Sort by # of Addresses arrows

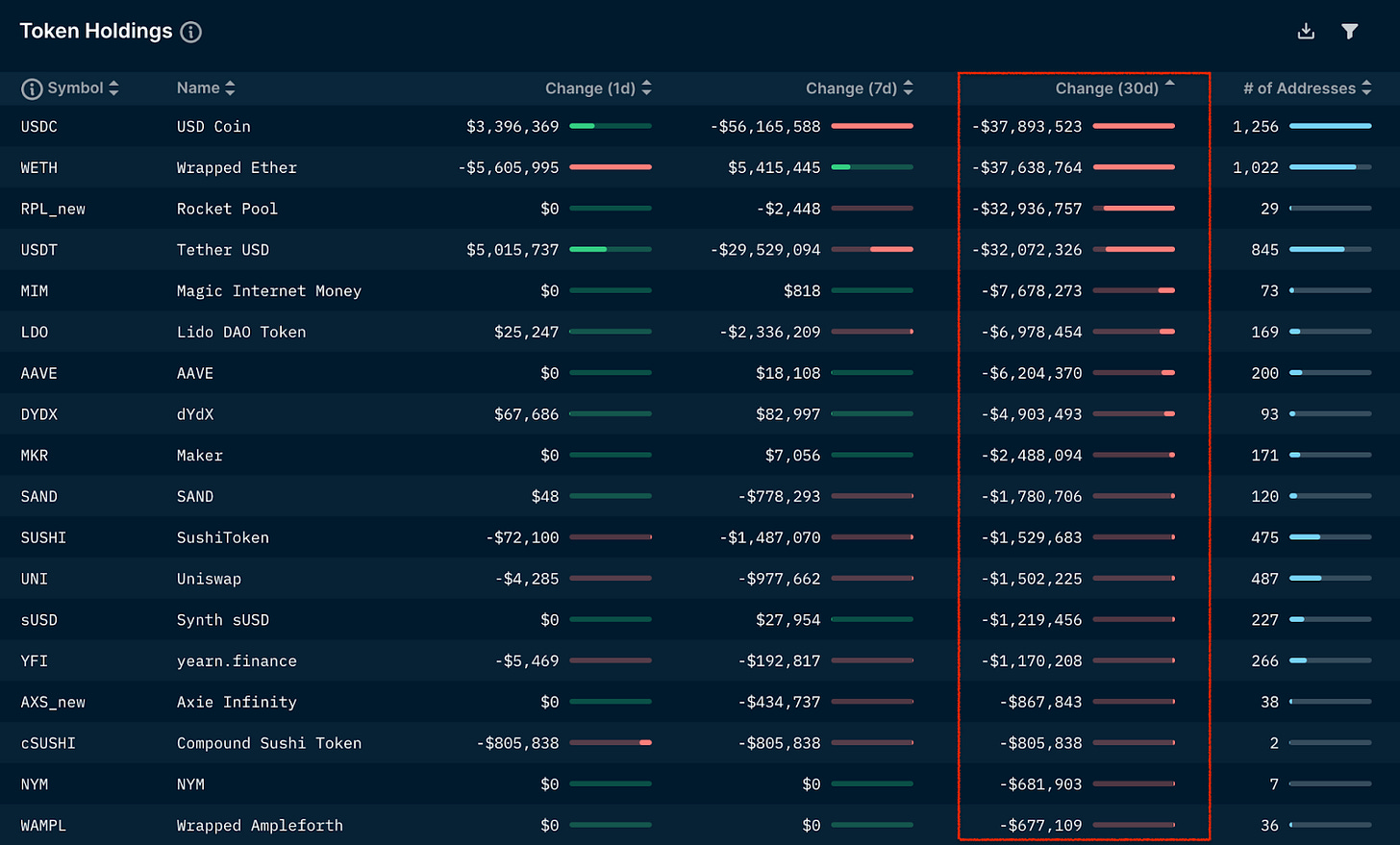pos(1366,88)
